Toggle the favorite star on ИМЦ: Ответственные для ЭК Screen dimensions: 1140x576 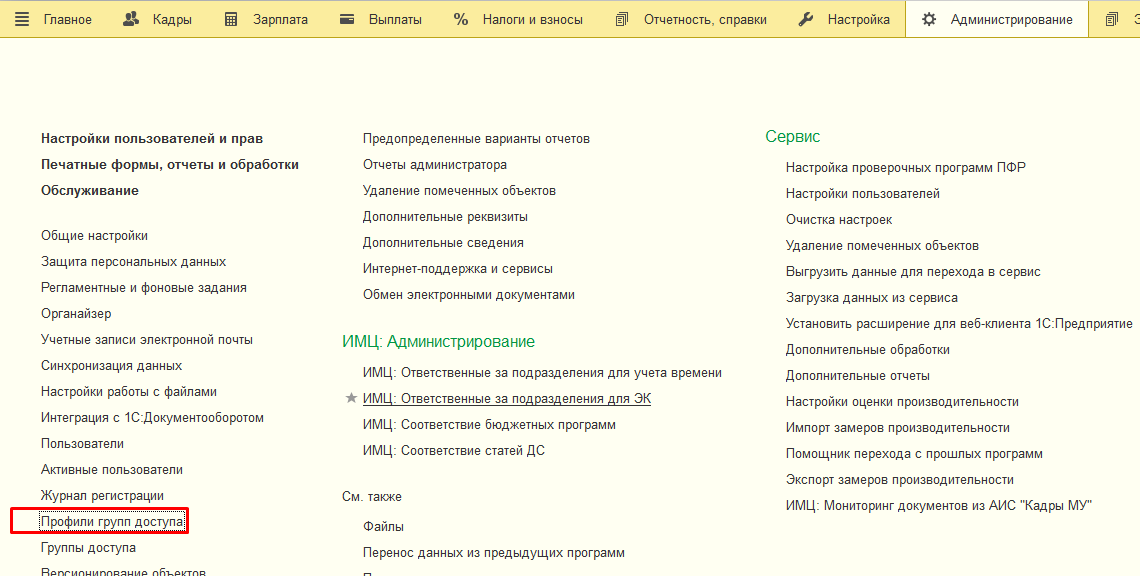(x=351, y=398)
